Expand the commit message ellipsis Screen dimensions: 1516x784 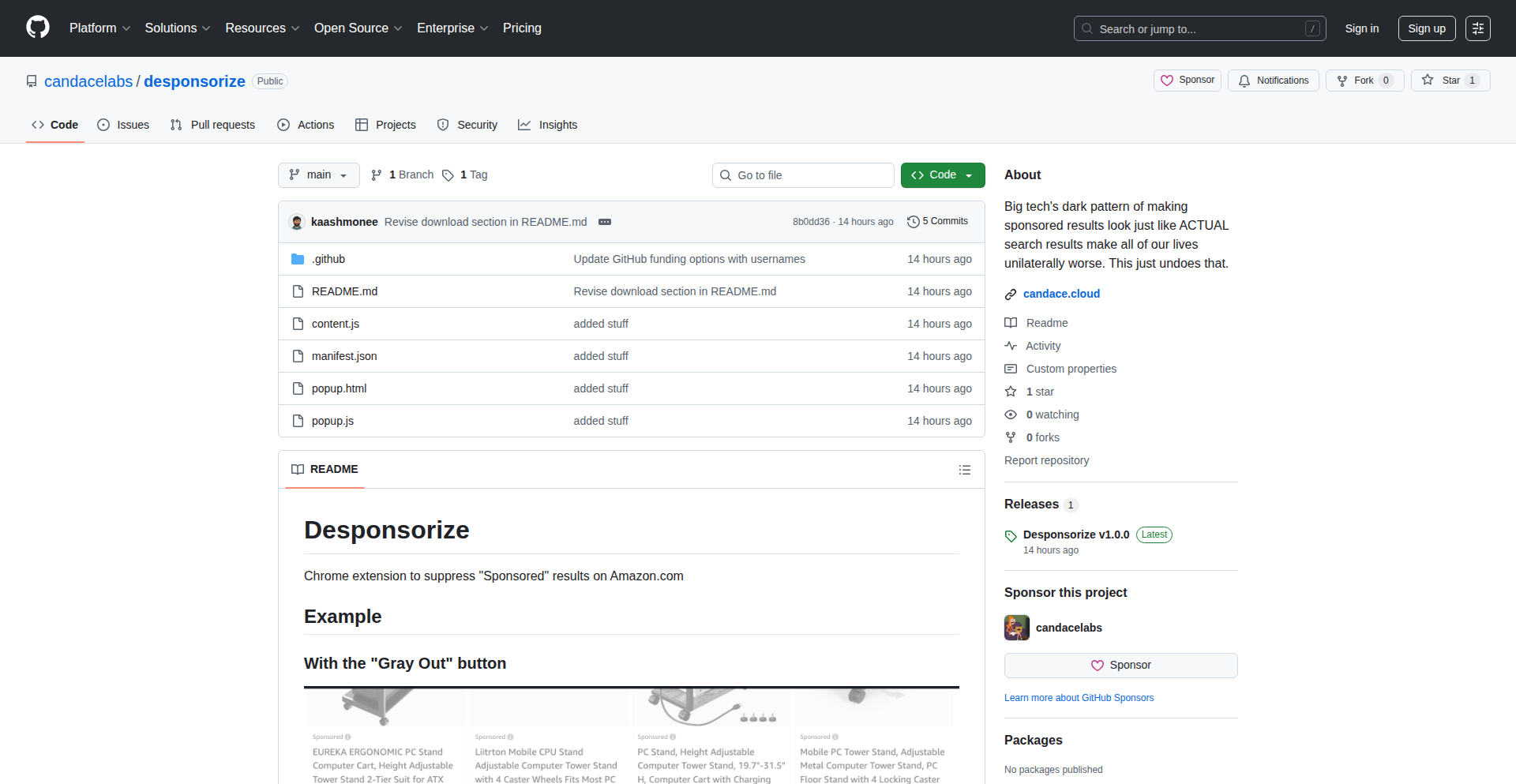605,222
